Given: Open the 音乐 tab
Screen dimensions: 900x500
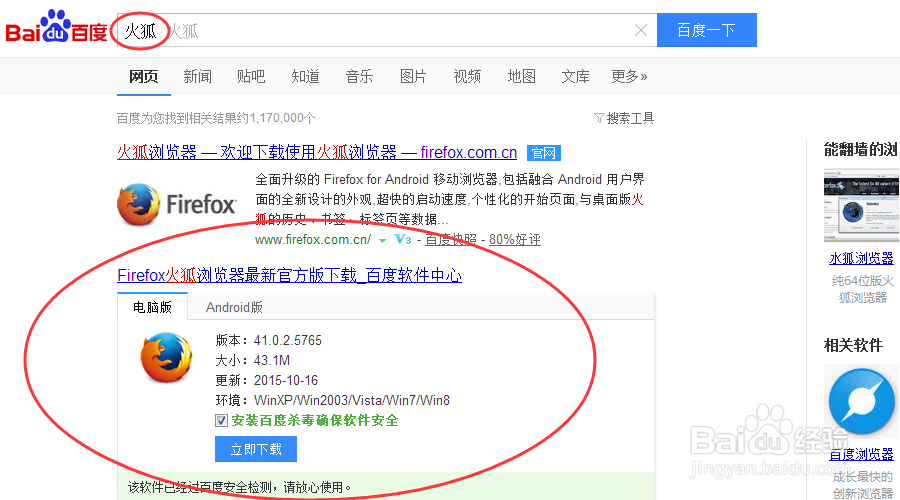Looking at the screenshot, I should pyautogui.click(x=359, y=76).
